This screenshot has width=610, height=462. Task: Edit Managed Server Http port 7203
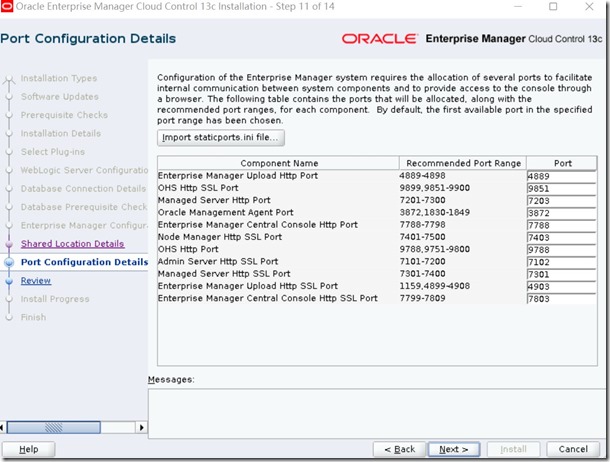coord(561,201)
